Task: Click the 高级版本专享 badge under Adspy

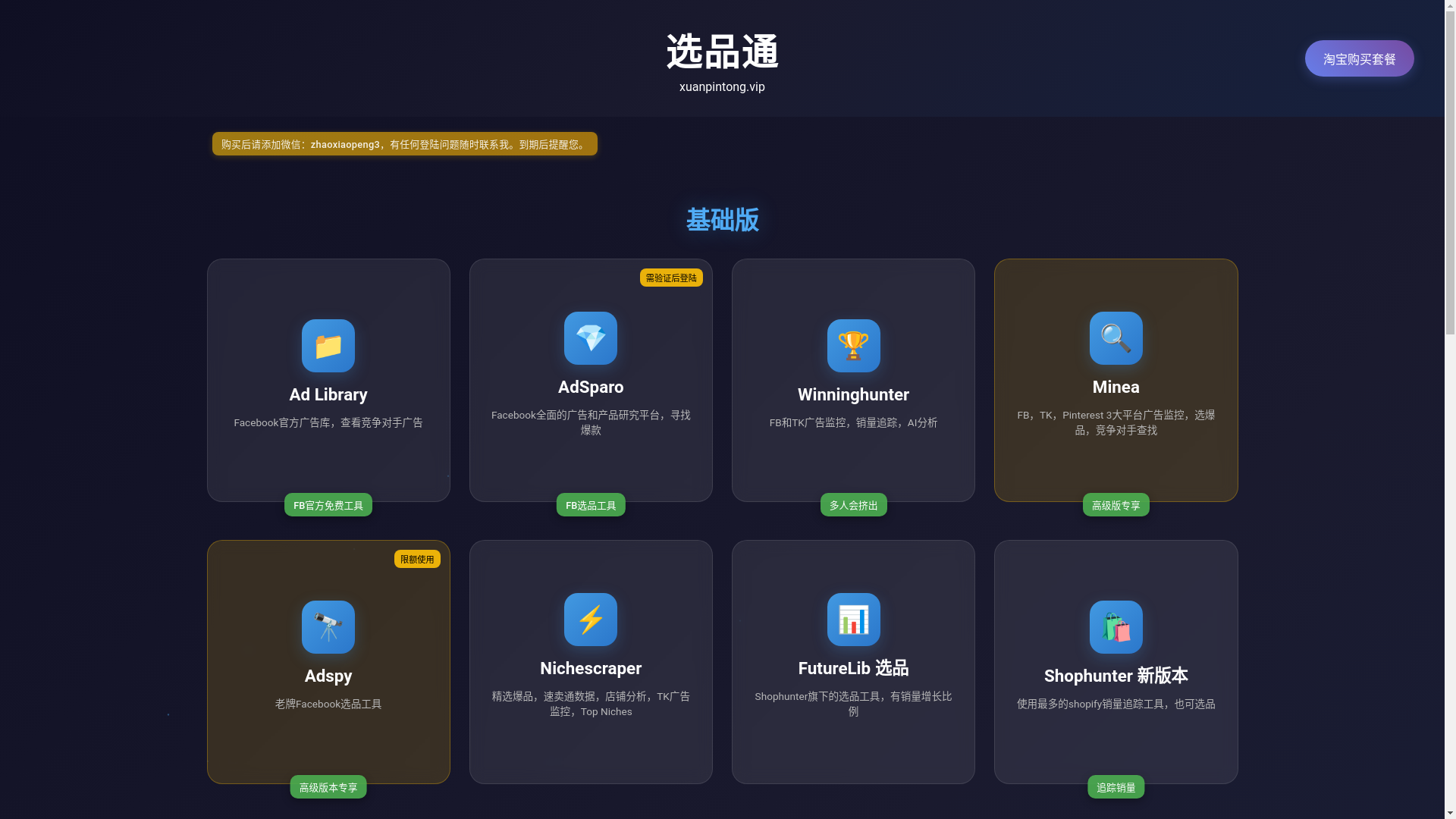Action: (x=328, y=787)
